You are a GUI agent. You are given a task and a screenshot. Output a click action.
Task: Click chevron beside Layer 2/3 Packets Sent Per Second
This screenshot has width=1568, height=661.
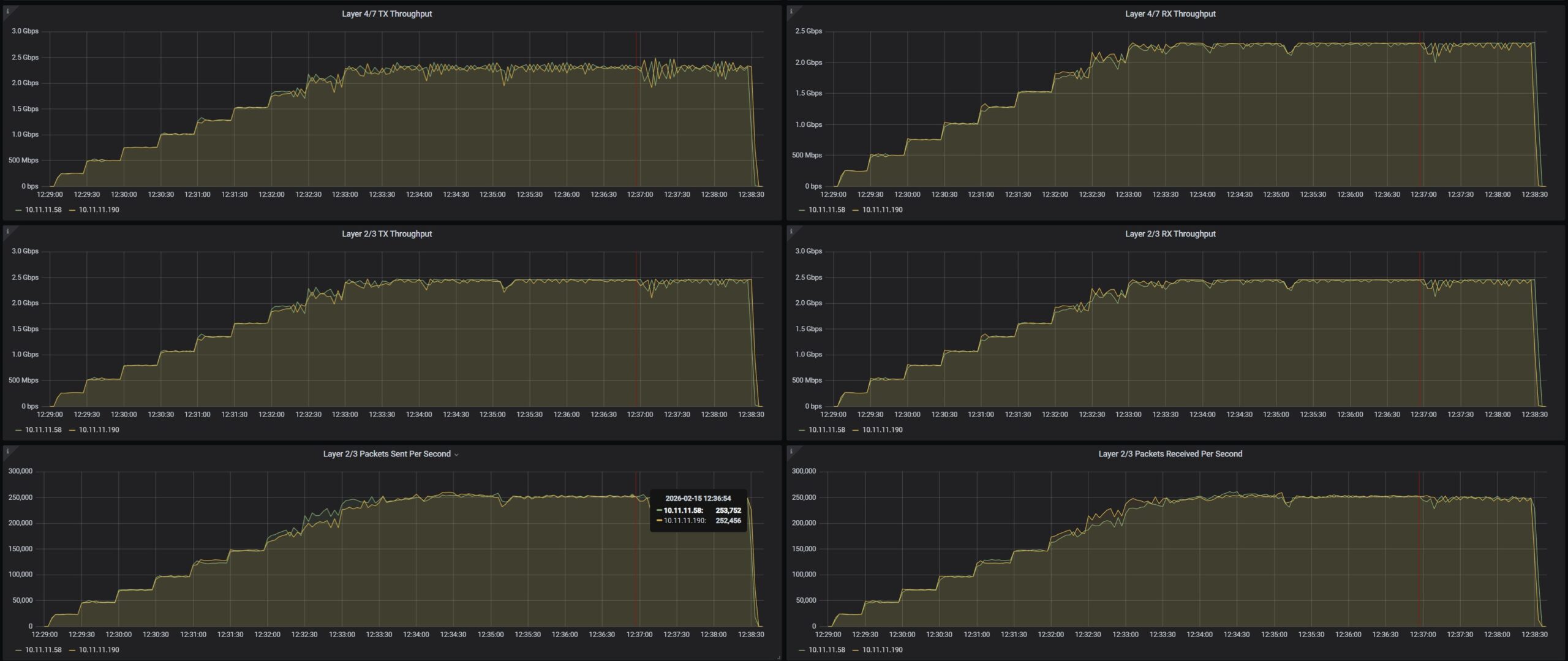[456, 455]
